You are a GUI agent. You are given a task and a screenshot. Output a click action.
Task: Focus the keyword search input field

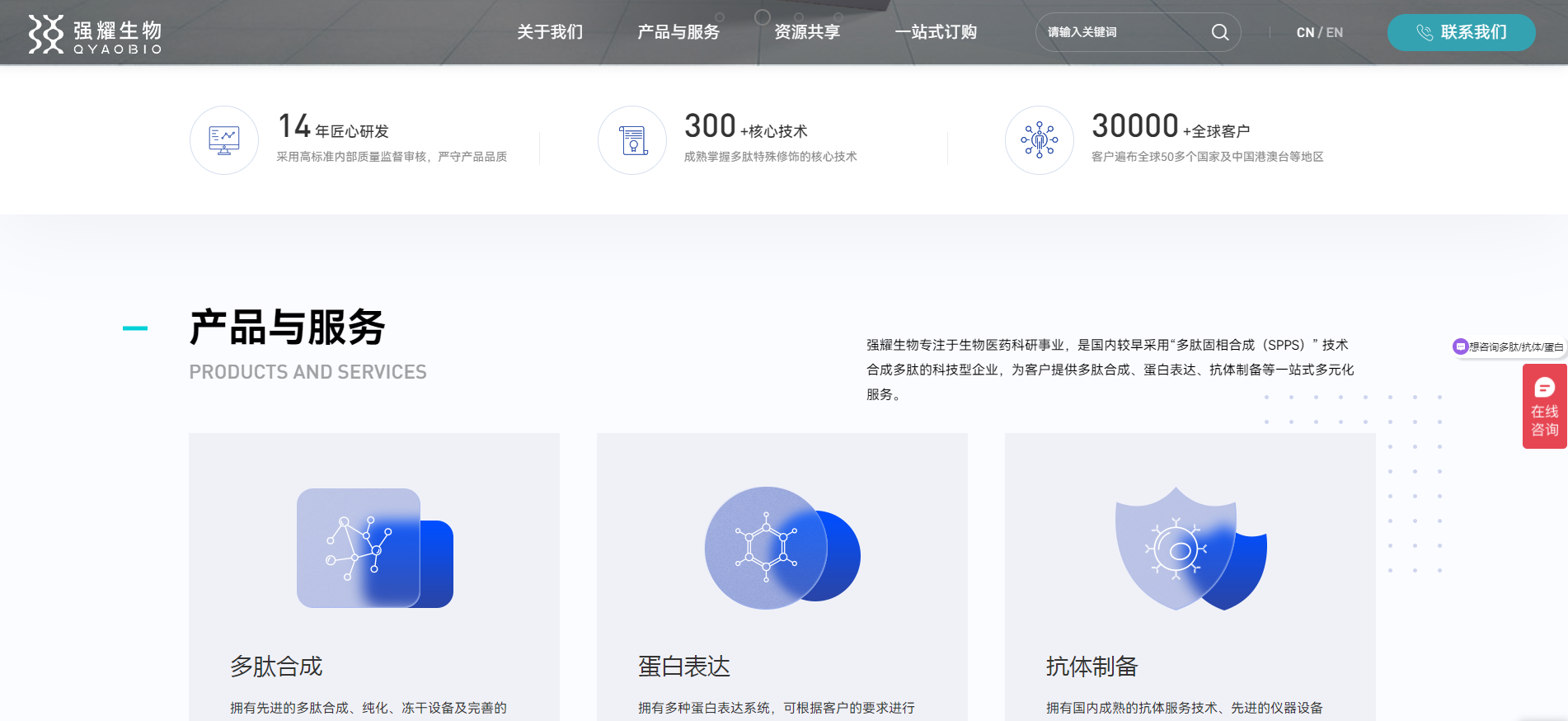[x=1121, y=32]
